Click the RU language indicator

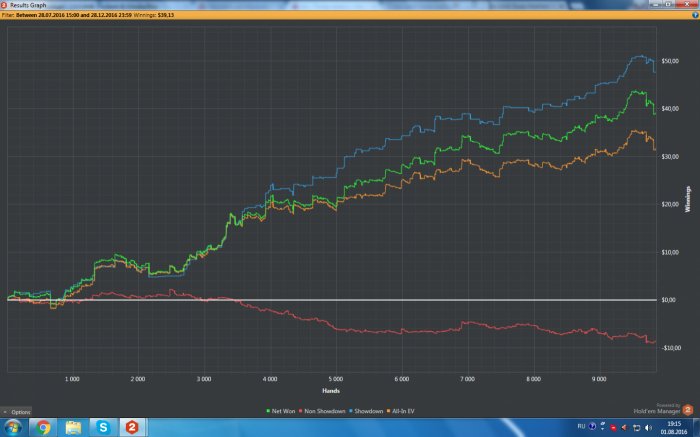pyautogui.click(x=581, y=426)
